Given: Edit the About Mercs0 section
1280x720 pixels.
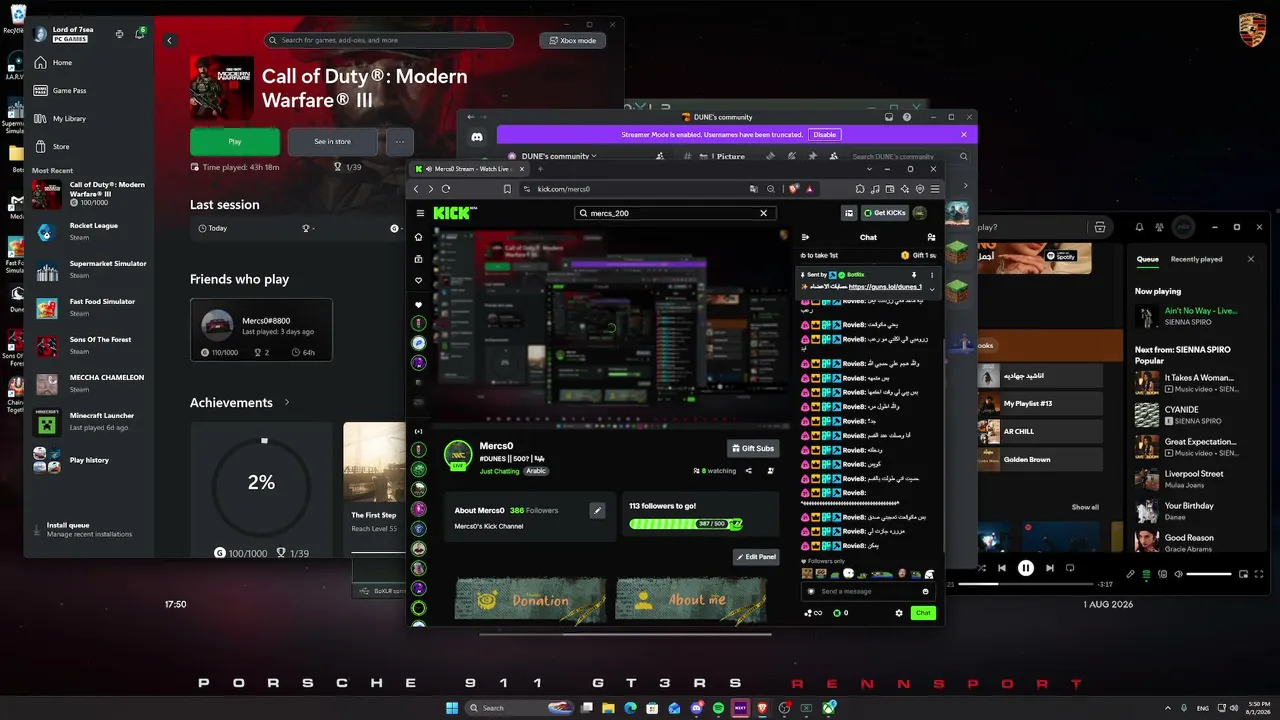Looking at the screenshot, I should pos(597,511).
